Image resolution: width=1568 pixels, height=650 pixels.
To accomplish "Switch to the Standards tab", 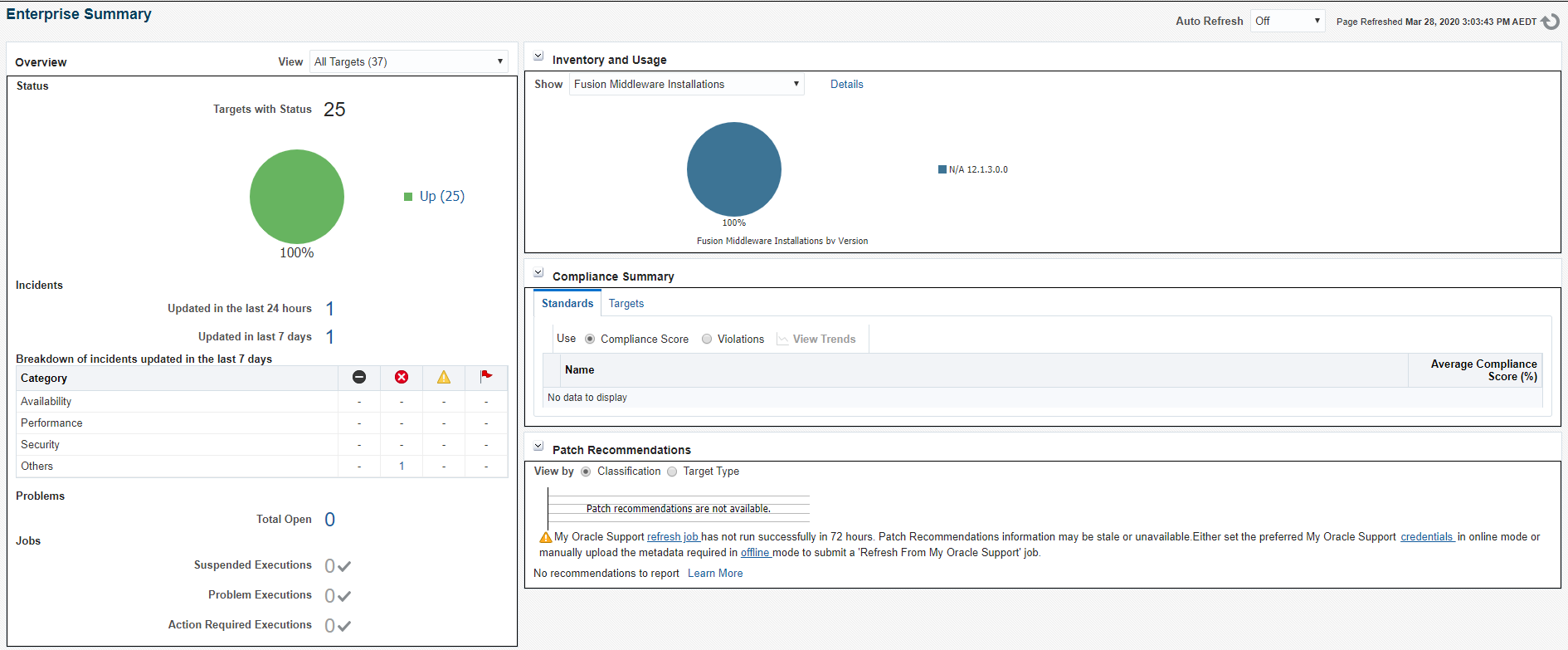I will (x=567, y=304).
